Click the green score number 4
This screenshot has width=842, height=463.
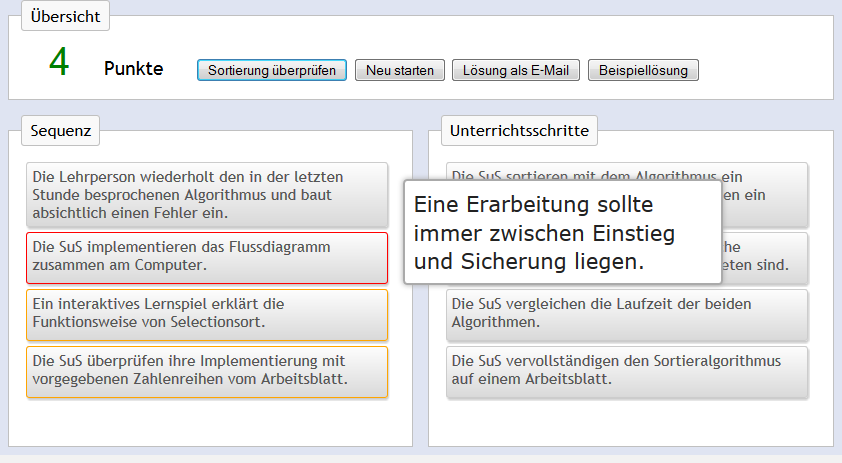point(59,63)
